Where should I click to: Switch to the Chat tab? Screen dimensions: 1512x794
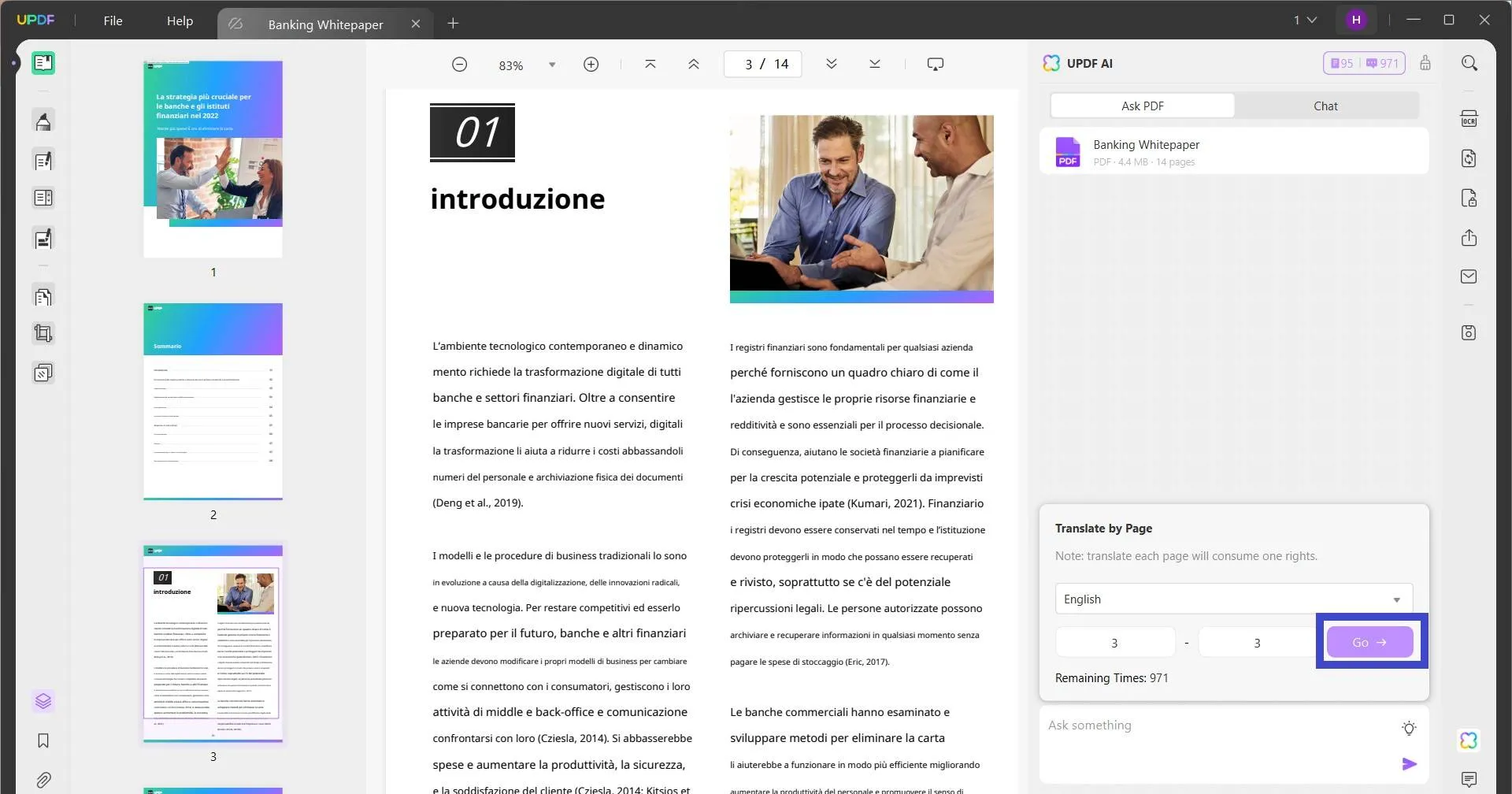tap(1325, 105)
